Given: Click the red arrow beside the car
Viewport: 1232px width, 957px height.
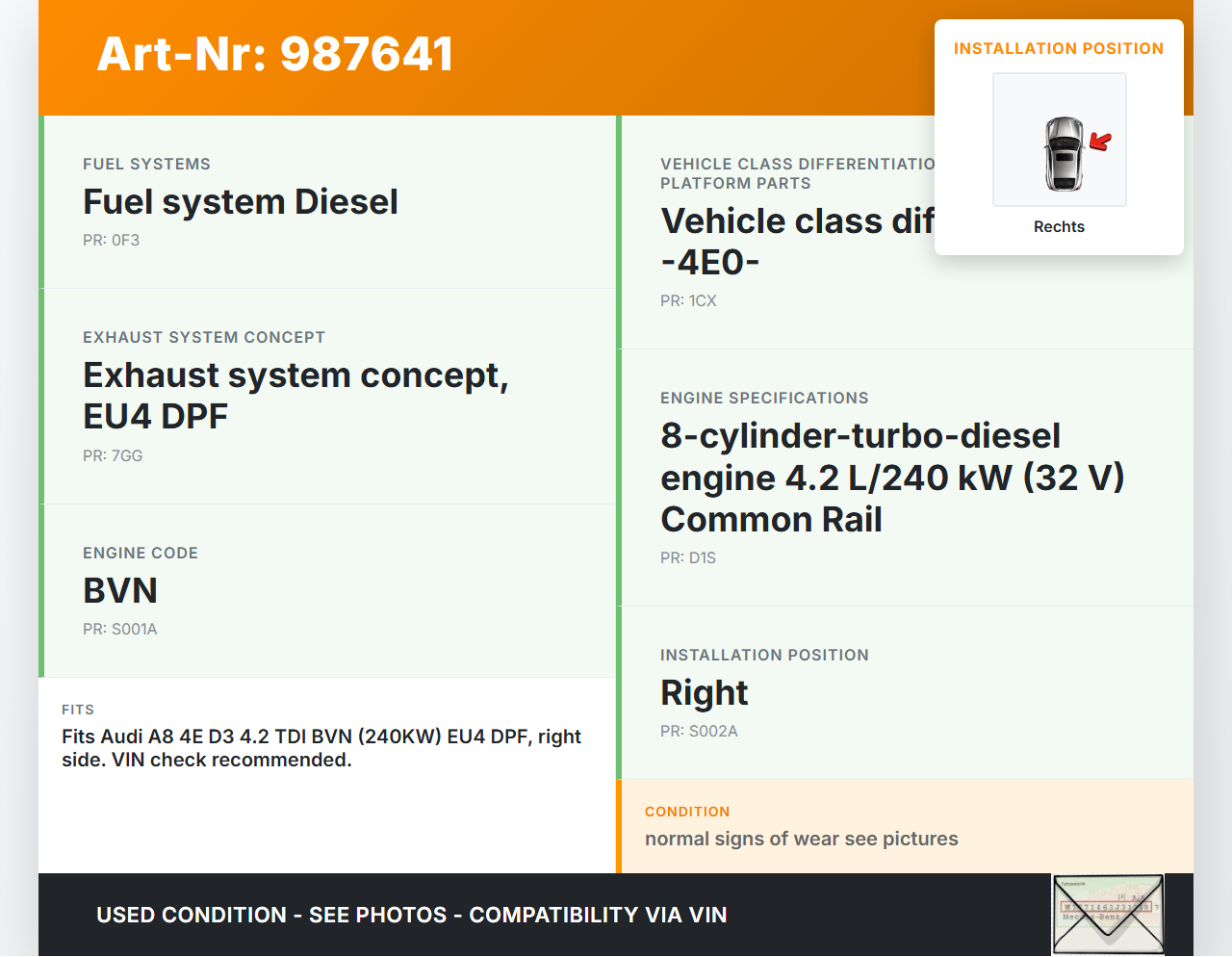Looking at the screenshot, I should pyautogui.click(x=1100, y=142).
